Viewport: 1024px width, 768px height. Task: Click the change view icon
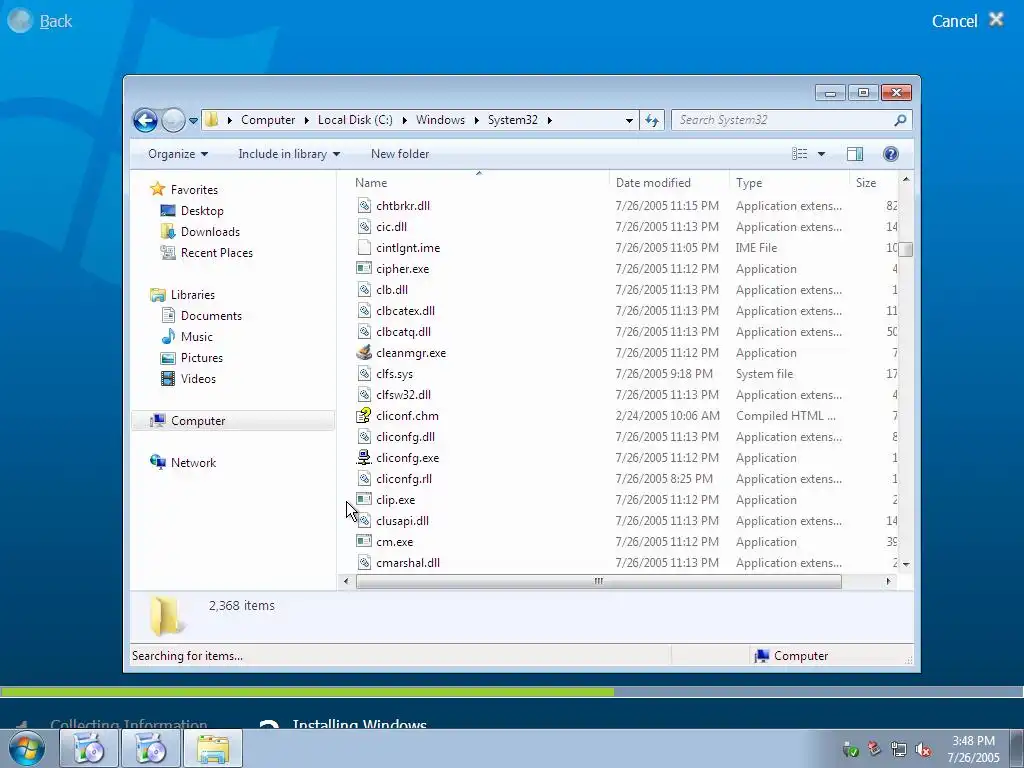[x=799, y=153]
